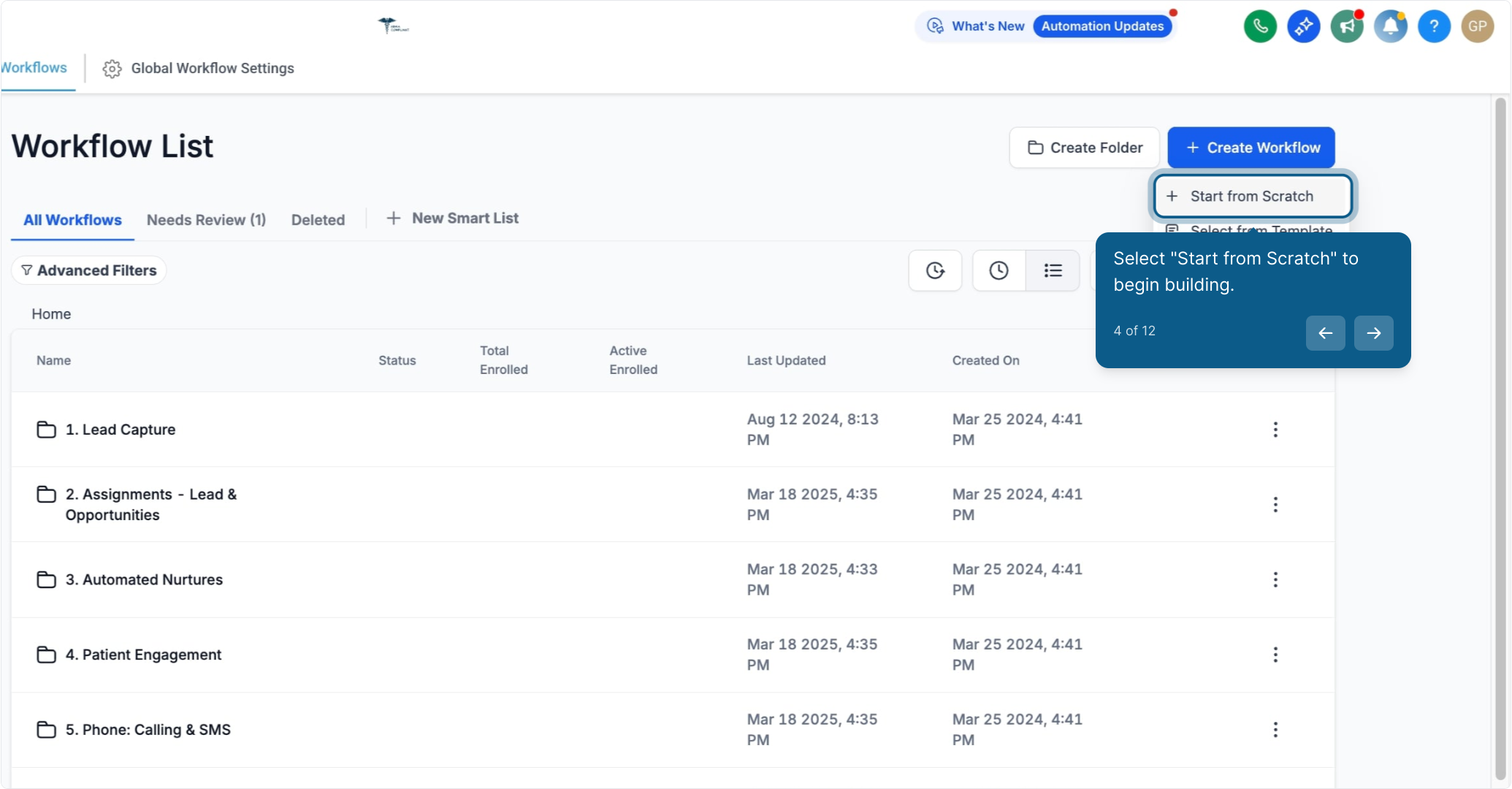Click the folder icon beside 4. Patient Engagement
This screenshot has width=1512, height=789.
click(47, 655)
